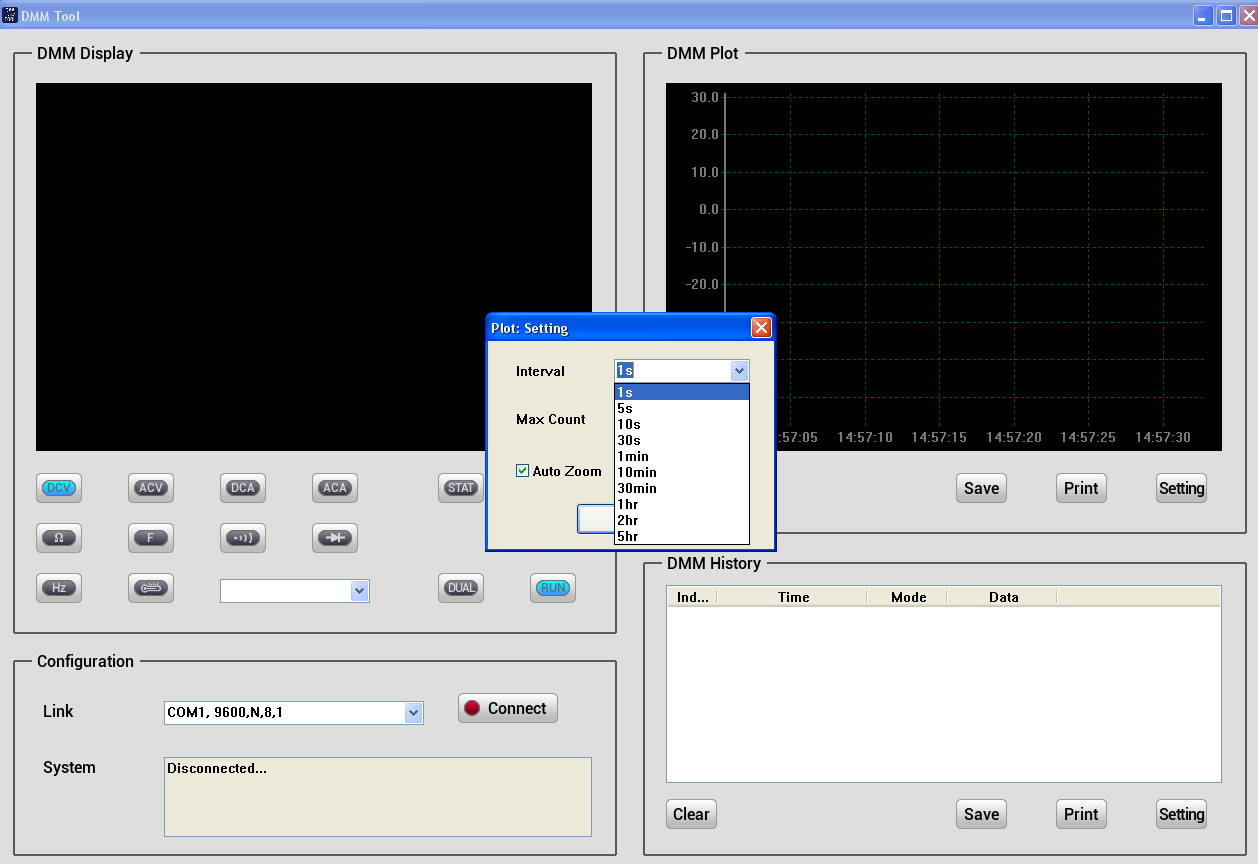Image resolution: width=1258 pixels, height=864 pixels.
Task: Click the Mode column header
Action: pos(907,597)
